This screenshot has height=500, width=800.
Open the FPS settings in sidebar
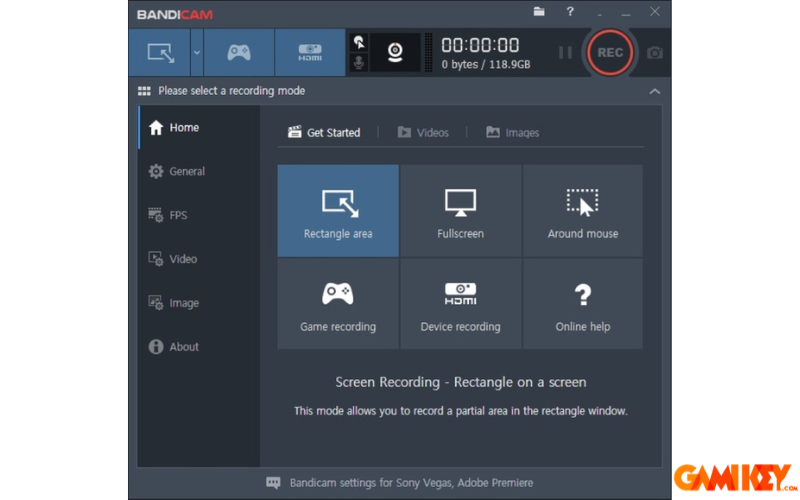point(199,215)
